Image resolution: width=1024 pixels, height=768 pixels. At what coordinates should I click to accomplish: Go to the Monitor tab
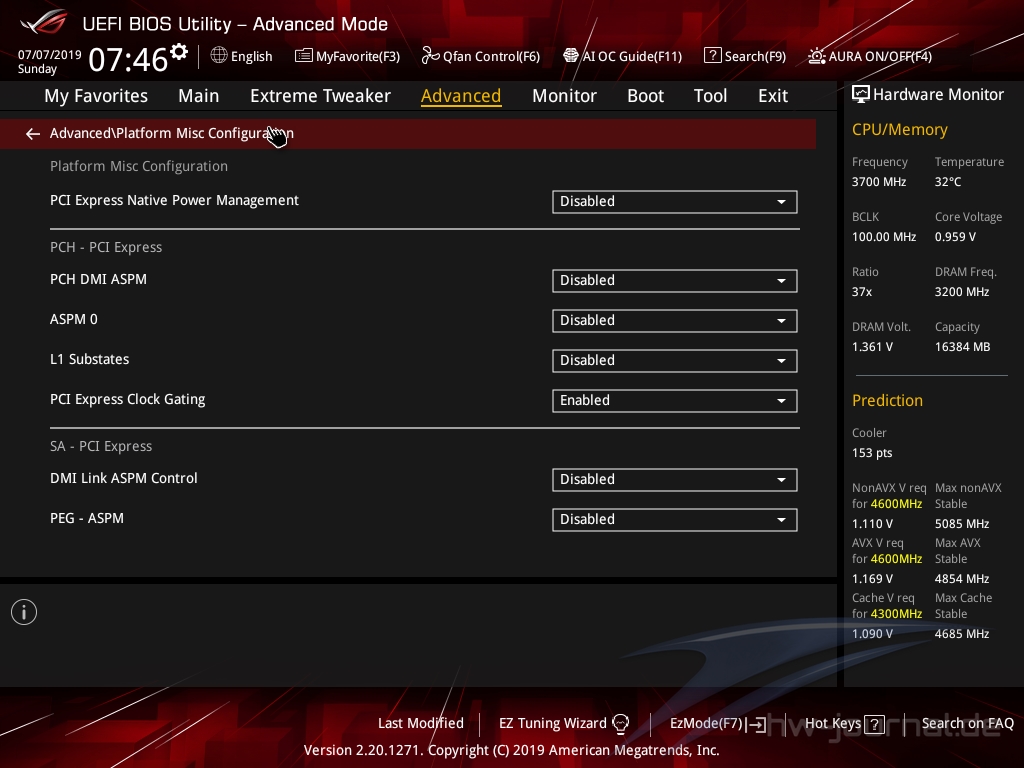564,96
